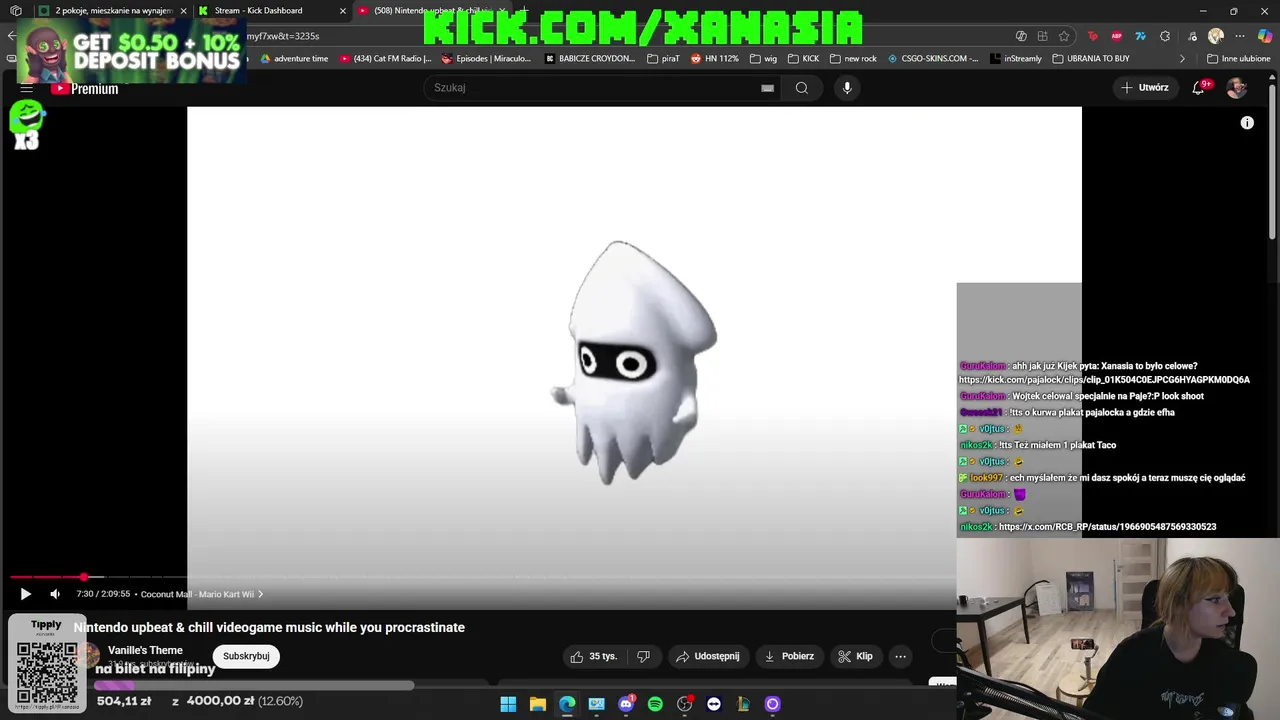
Task: Open YouTube notifications bell
Action: [x=1199, y=88]
